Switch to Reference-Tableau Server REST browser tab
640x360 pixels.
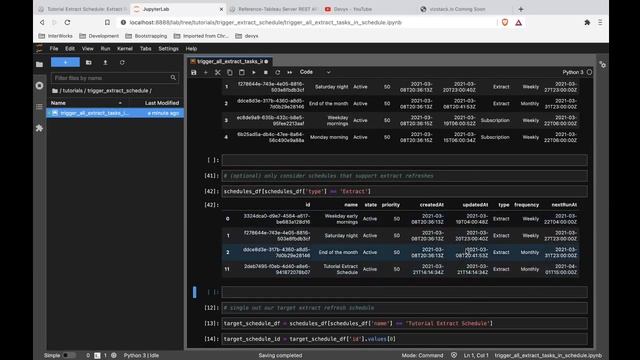tap(273, 9)
